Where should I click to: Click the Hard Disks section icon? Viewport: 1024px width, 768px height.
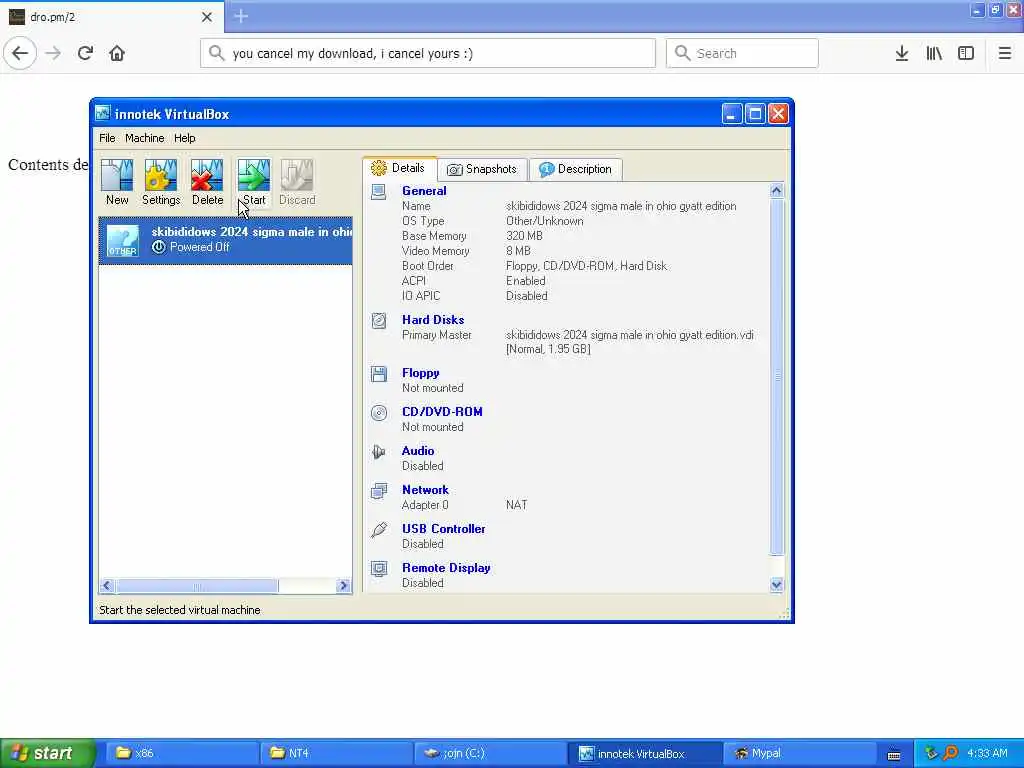coord(379,321)
